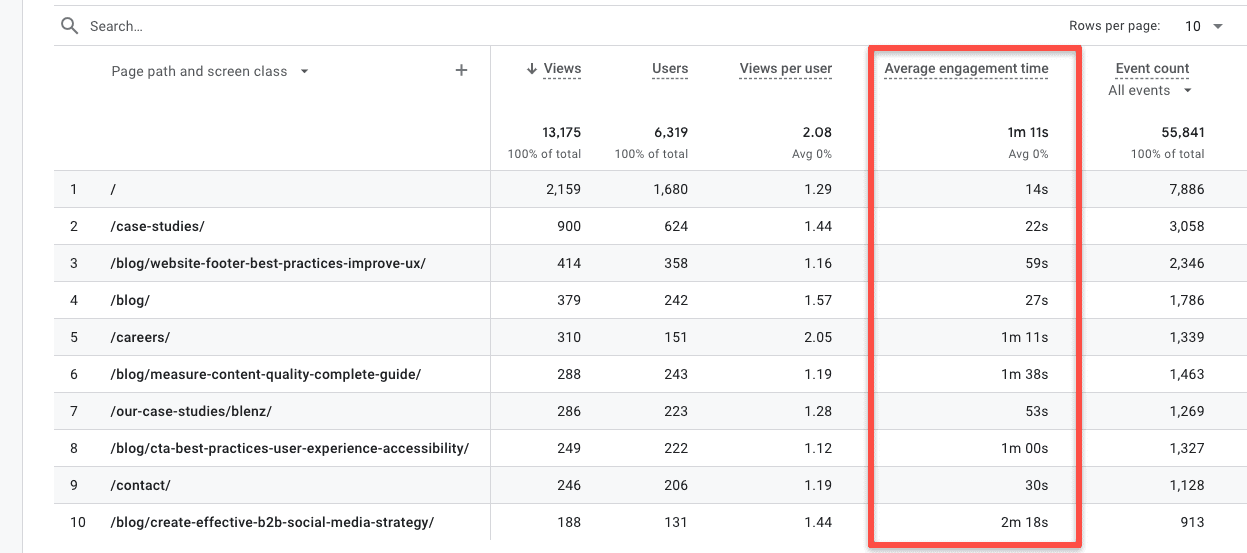
Task: Click the create-effective-b2b-social-media-strategy path
Action: 271,522
